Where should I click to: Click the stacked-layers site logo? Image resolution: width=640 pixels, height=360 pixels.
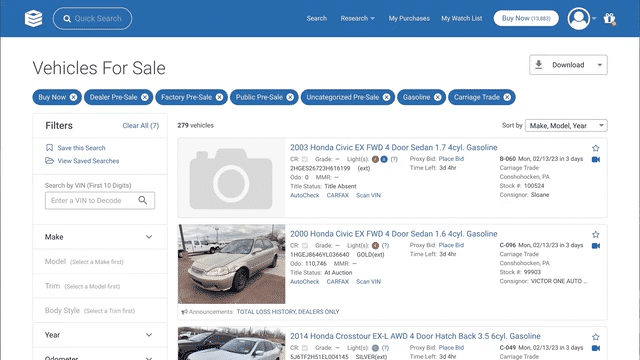coord(33,19)
